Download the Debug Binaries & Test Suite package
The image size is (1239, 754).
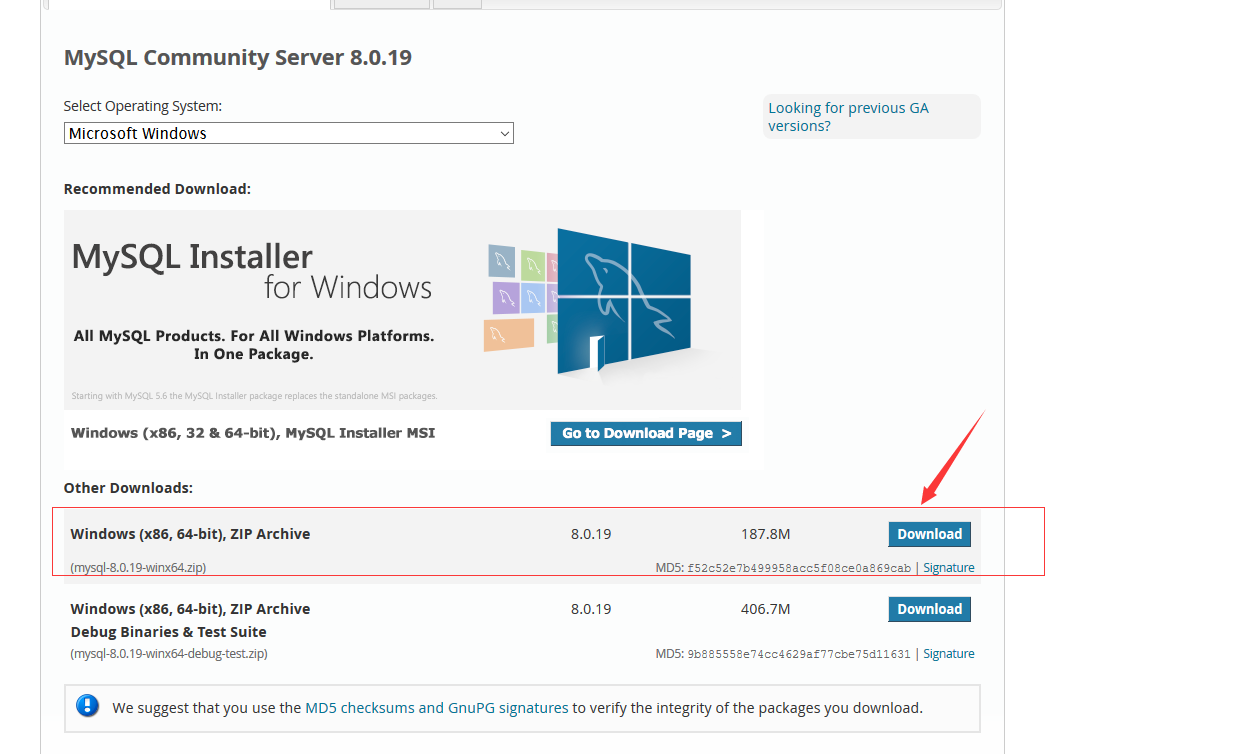pyautogui.click(x=929, y=609)
